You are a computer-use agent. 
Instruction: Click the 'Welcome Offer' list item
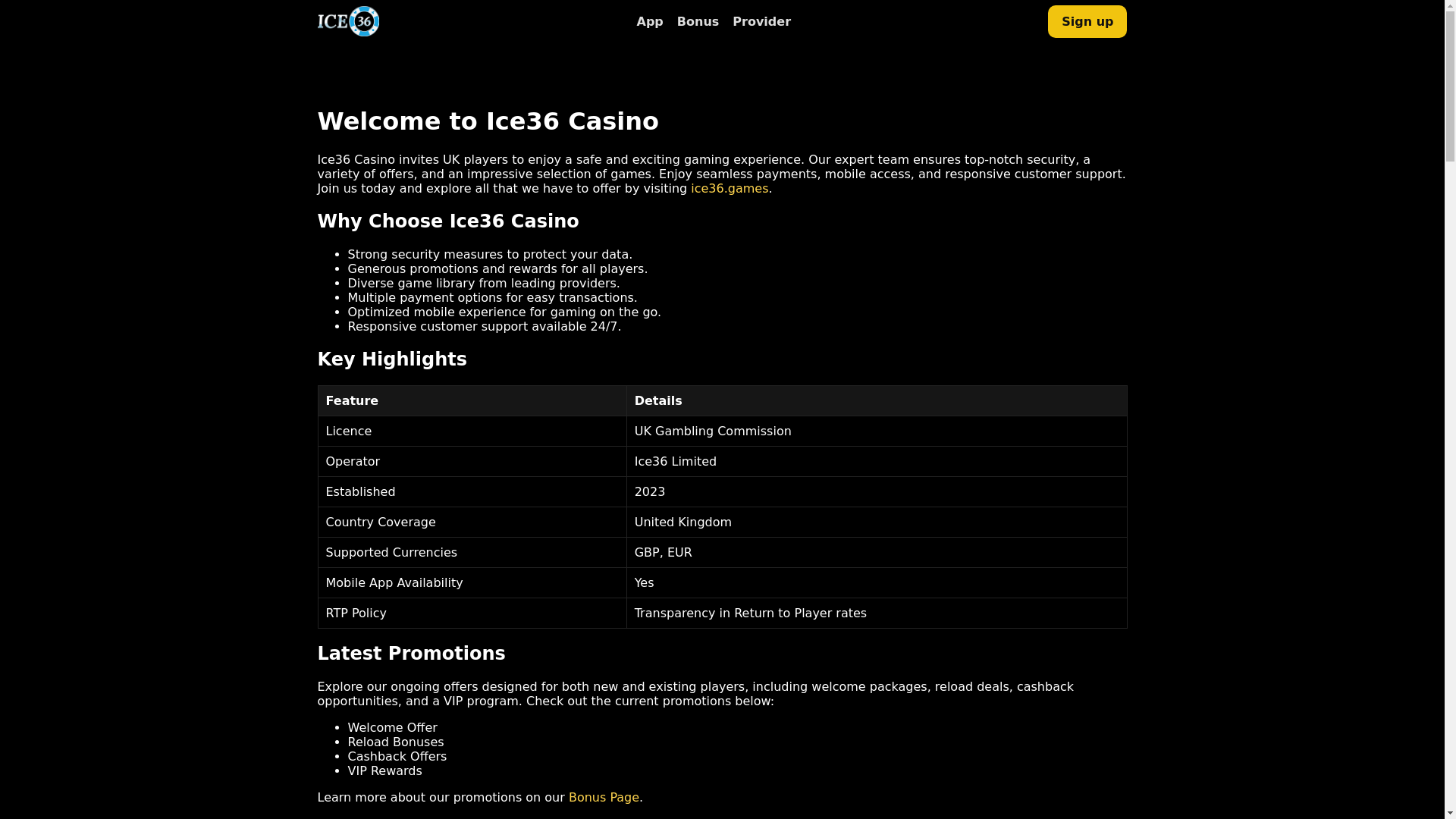[392, 728]
